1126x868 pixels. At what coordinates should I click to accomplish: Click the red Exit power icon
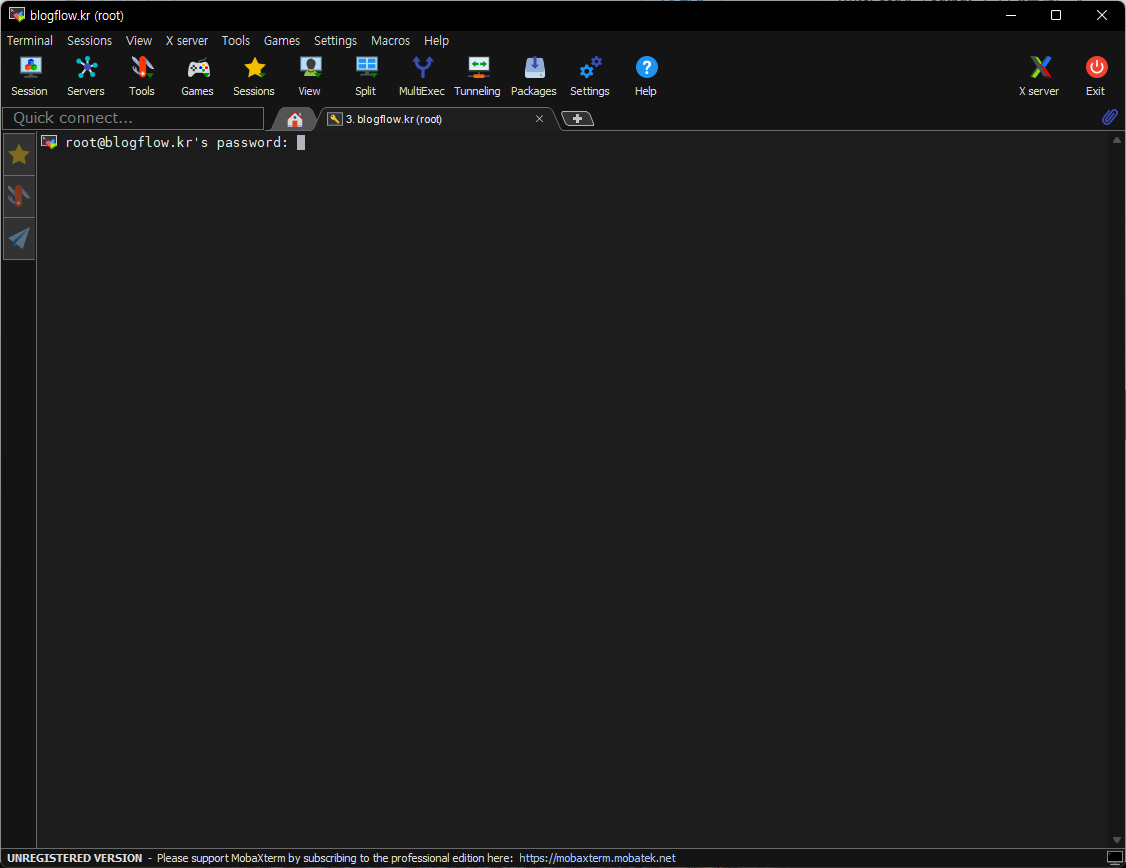point(1096,76)
